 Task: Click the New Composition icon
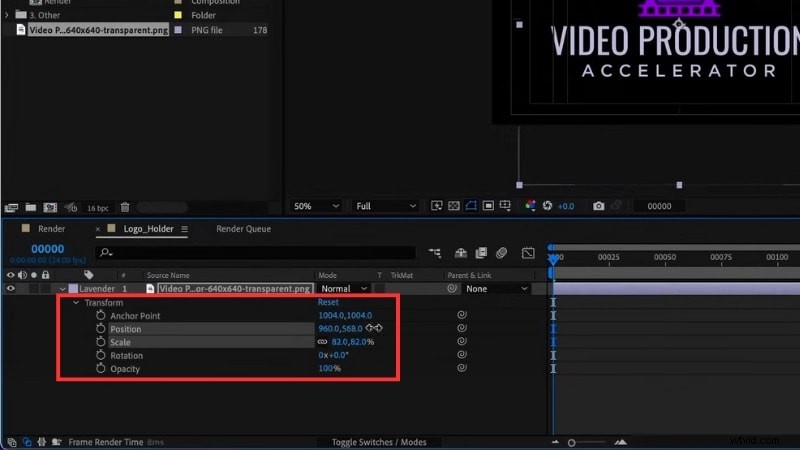point(50,207)
